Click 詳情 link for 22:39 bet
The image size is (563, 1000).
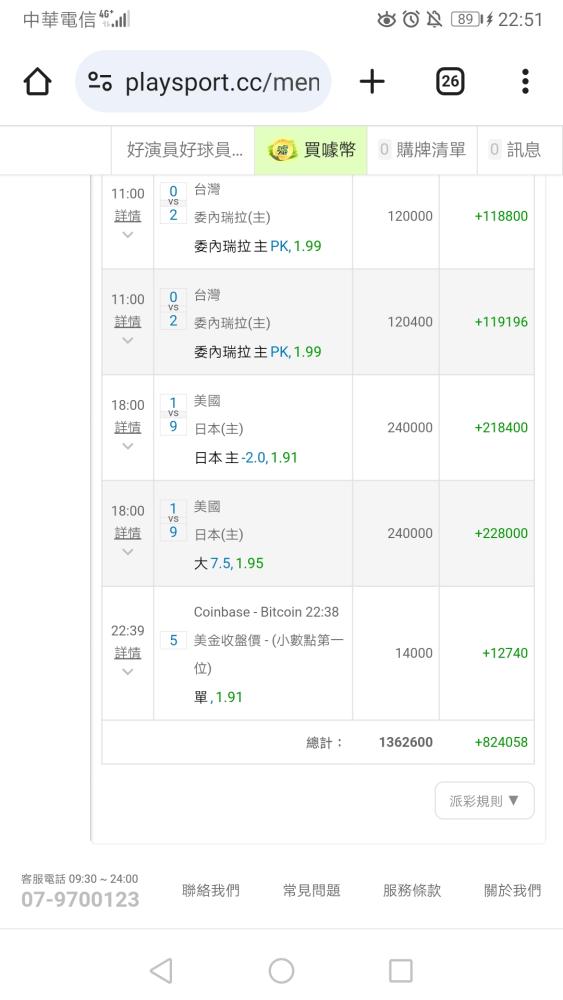coord(128,652)
